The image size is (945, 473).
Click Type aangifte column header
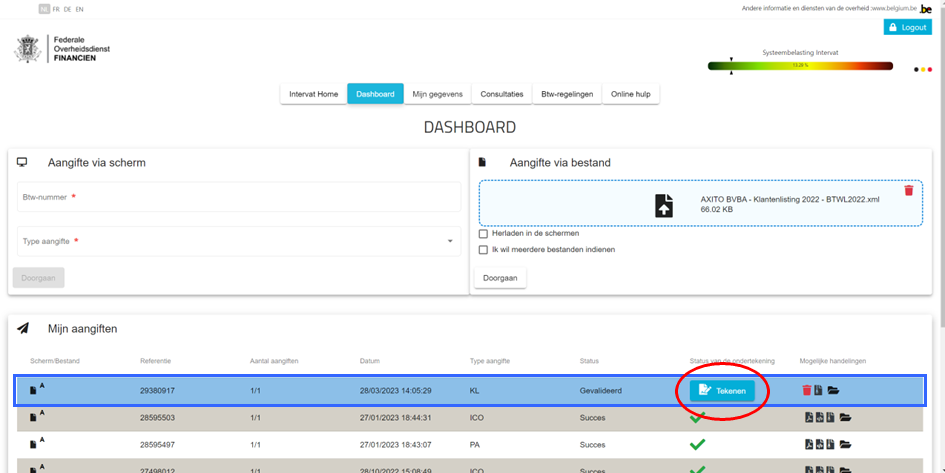pyautogui.click(x=490, y=361)
